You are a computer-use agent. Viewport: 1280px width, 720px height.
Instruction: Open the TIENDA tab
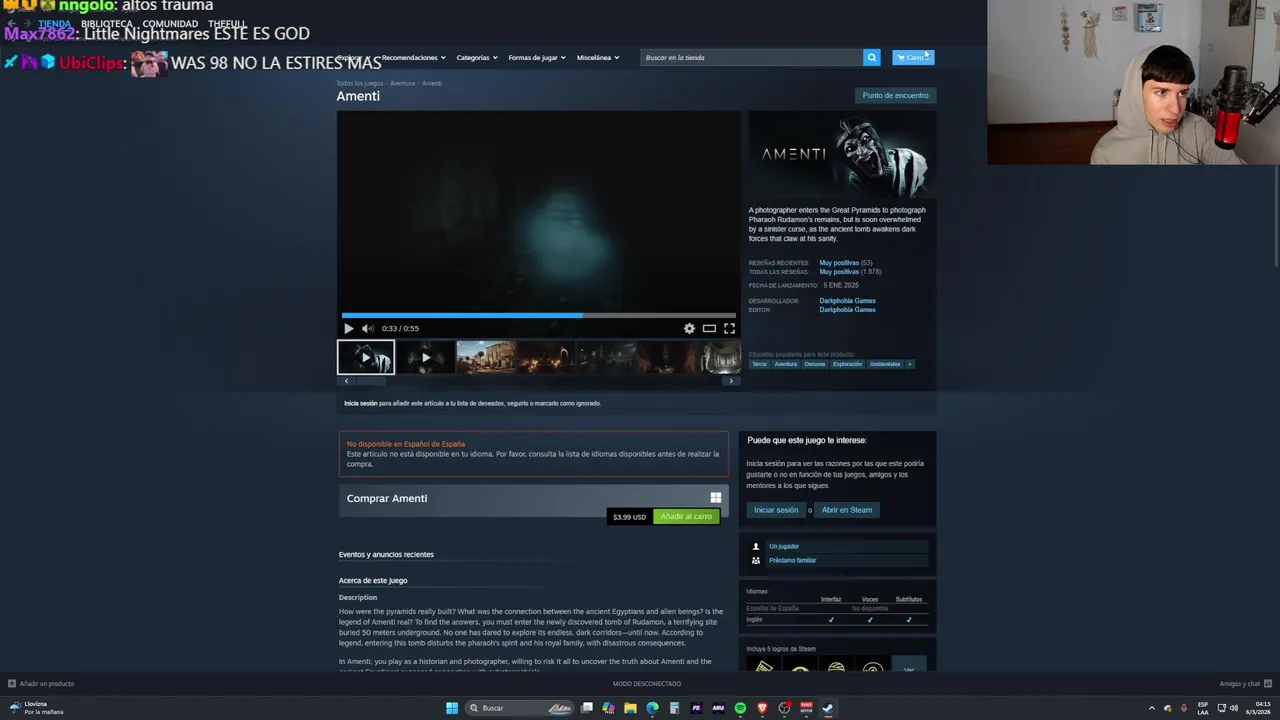pyautogui.click(x=55, y=24)
